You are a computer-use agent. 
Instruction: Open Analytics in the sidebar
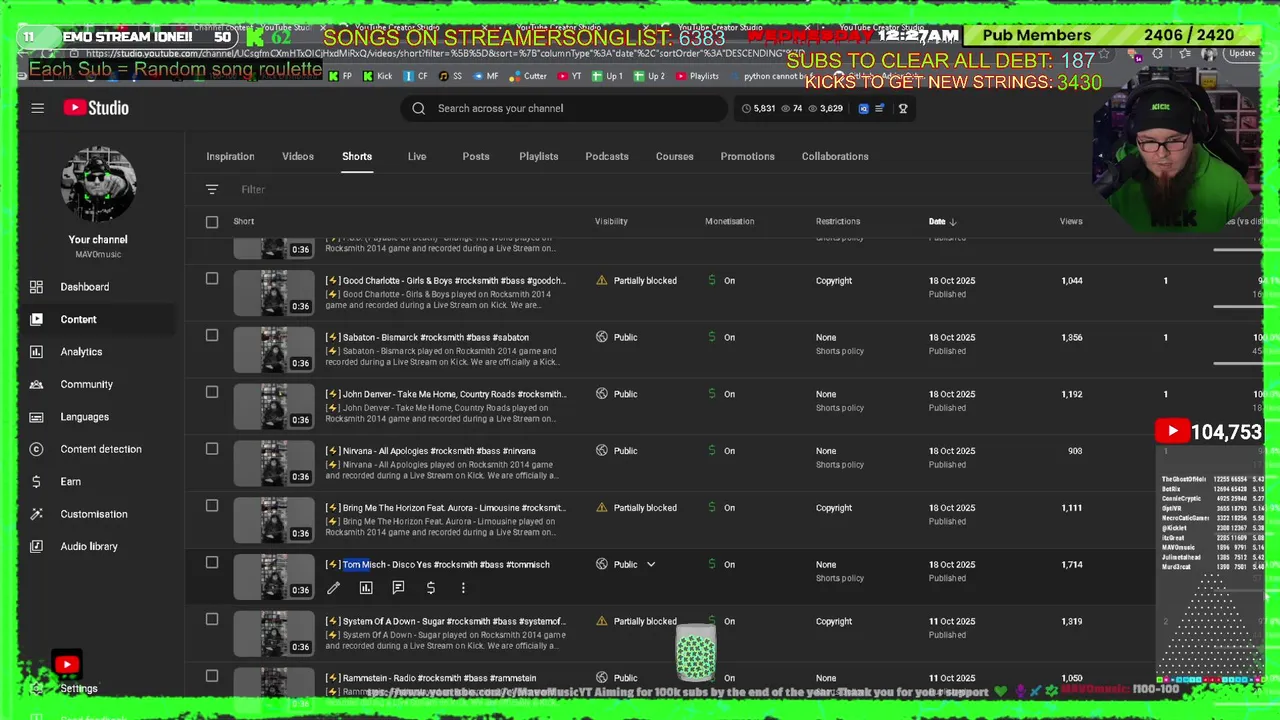(x=81, y=352)
